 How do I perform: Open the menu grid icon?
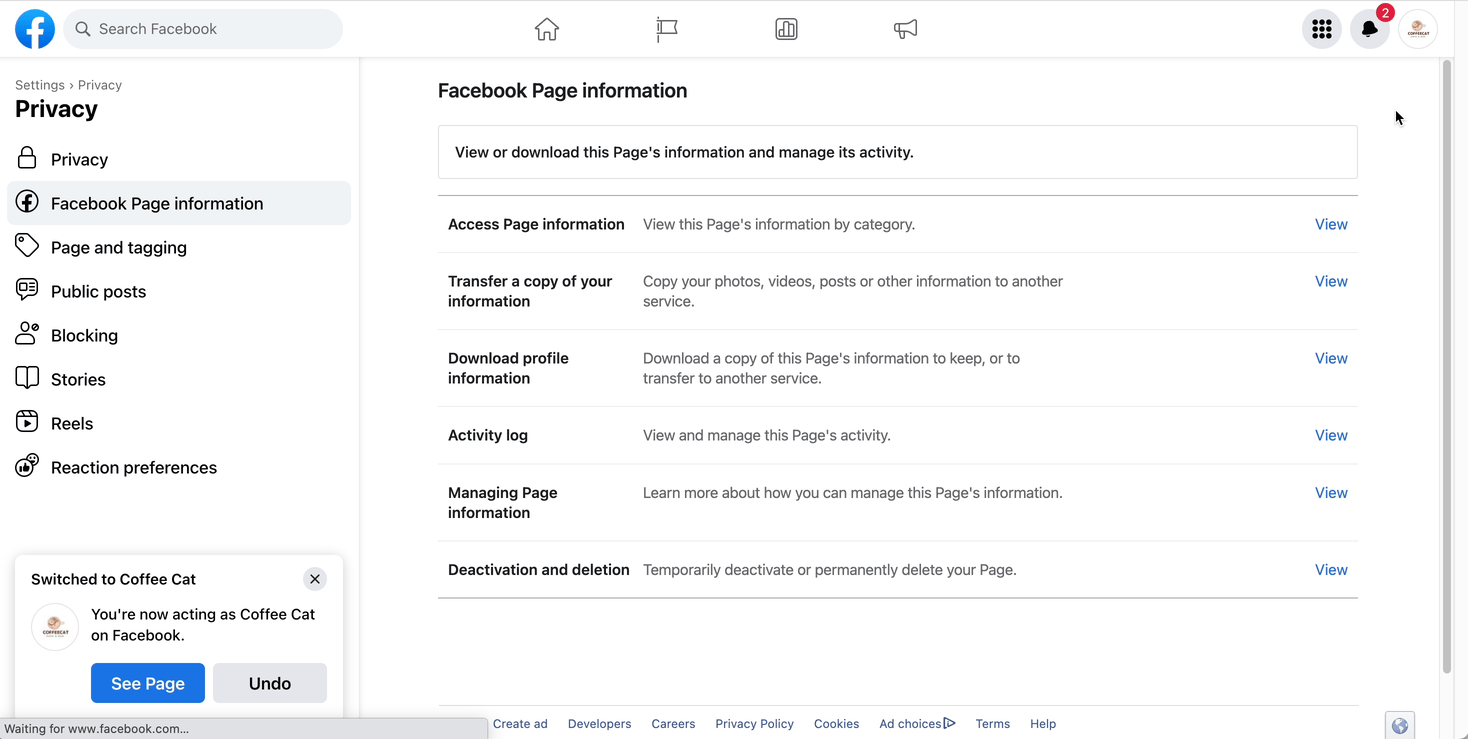pyautogui.click(x=1322, y=29)
